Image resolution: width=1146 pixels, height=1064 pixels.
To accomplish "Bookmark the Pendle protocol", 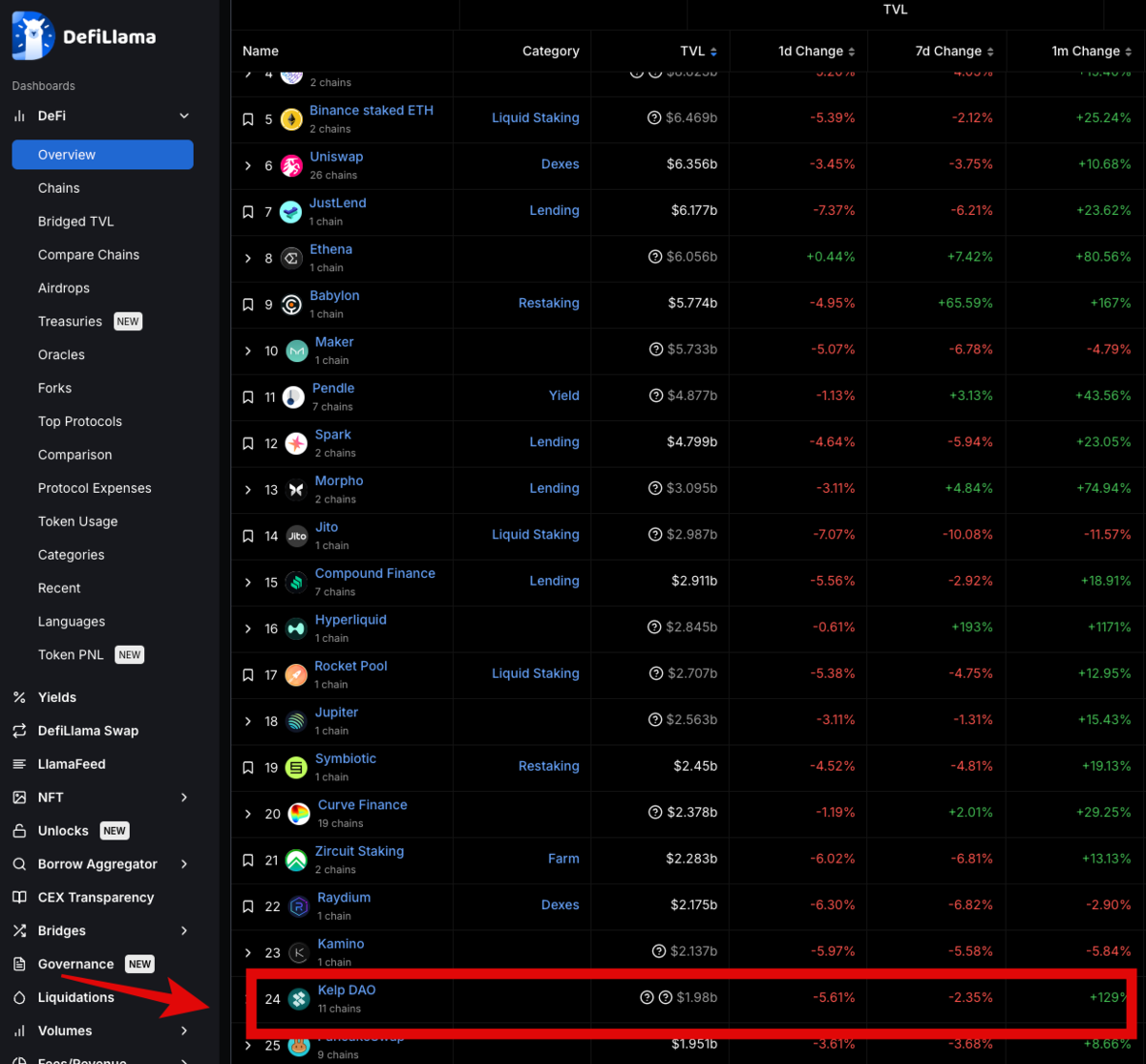I will click(248, 397).
